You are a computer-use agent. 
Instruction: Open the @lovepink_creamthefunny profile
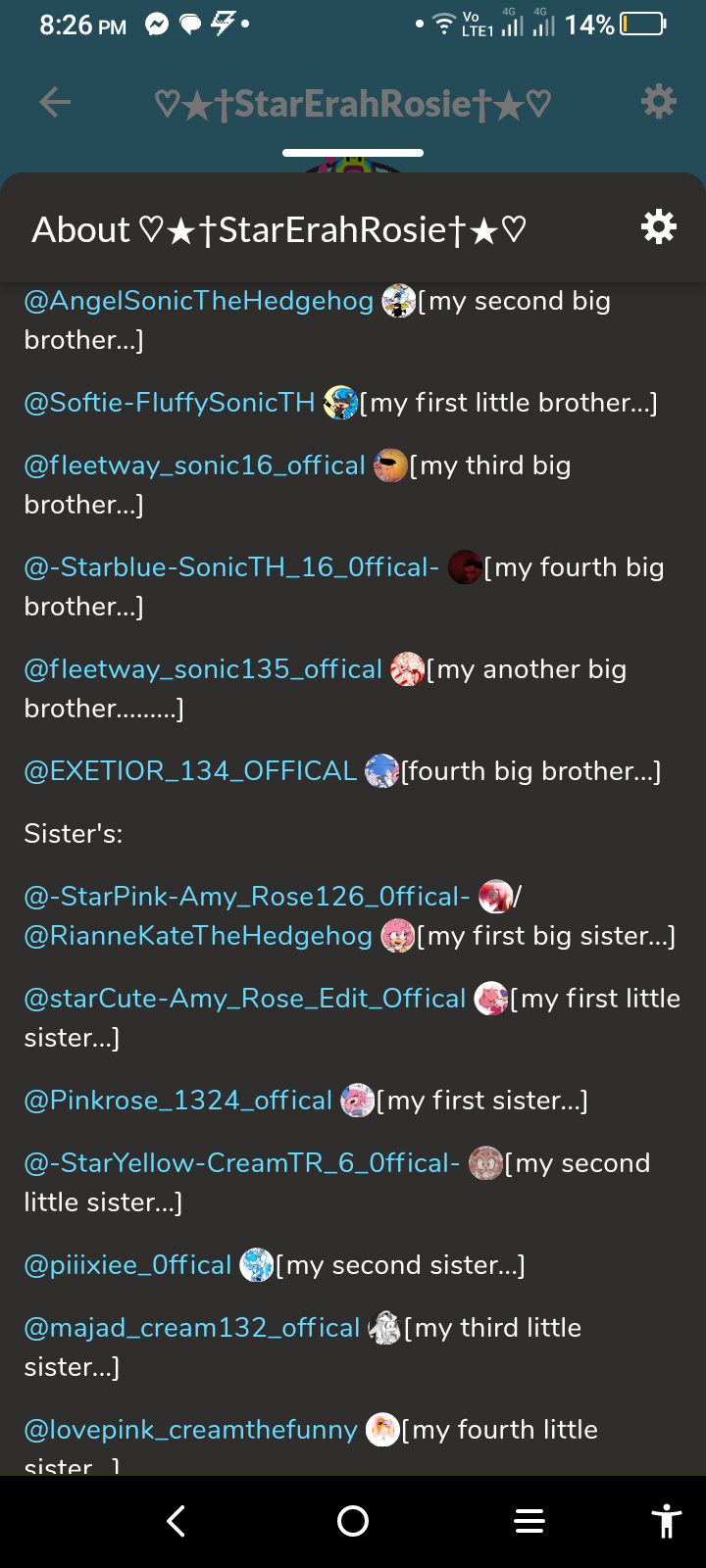[x=191, y=1430]
